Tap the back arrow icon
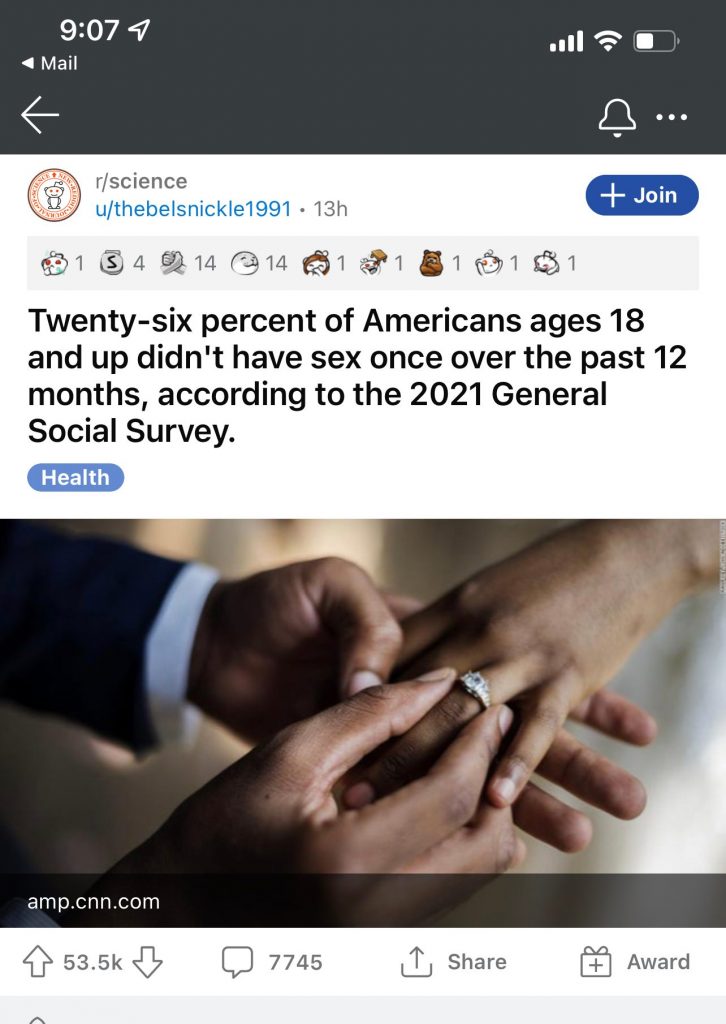 (x=40, y=116)
